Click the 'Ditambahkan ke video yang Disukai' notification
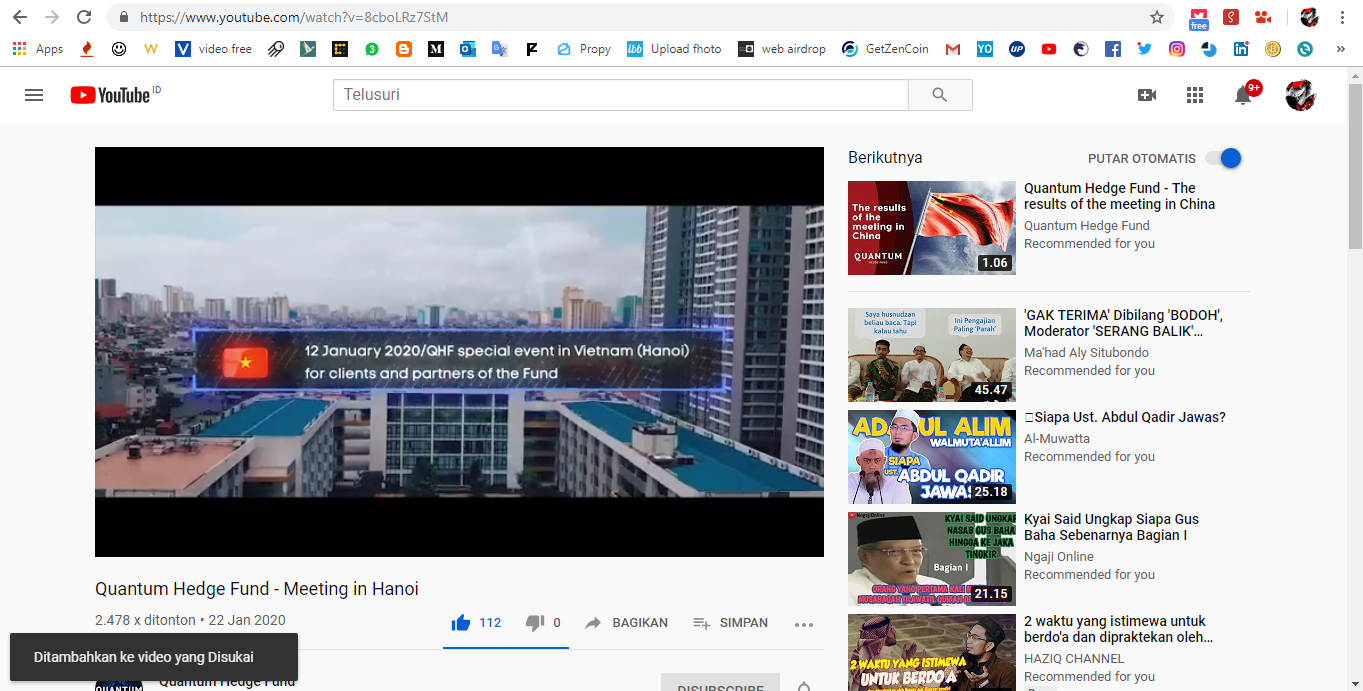The width and height of the screenshot is (1363, 691). coord(154,657)
